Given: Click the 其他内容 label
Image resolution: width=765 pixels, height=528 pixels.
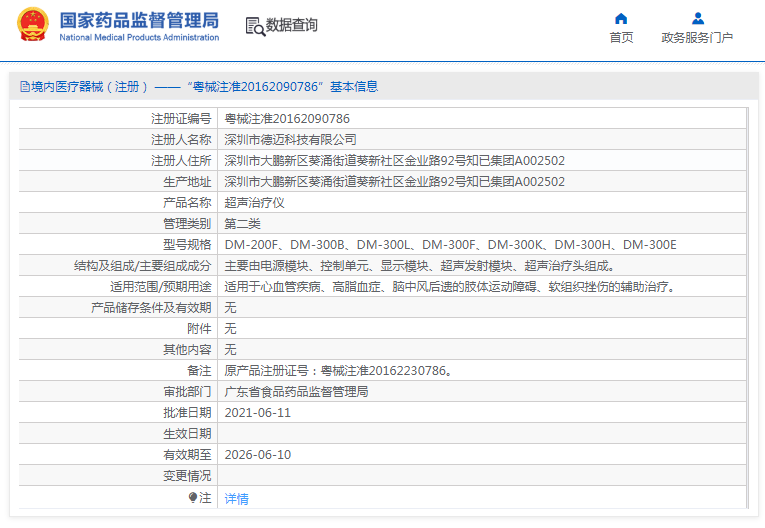Looking at the screenshot, I should [187, 349].
